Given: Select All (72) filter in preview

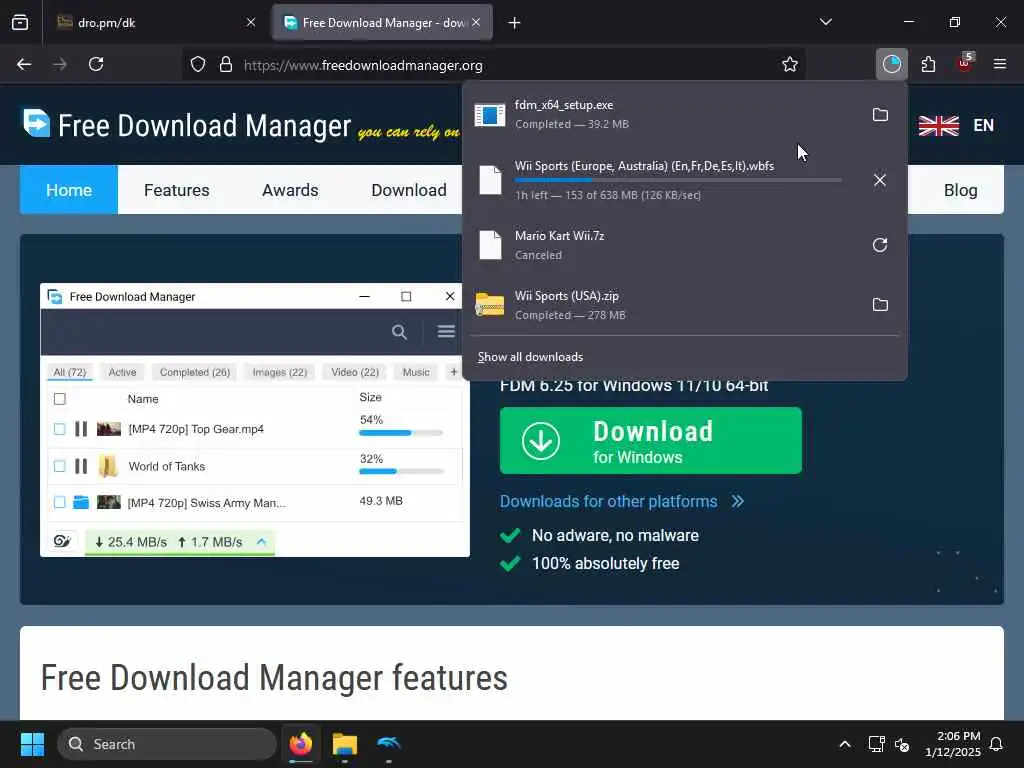Looking at the screenshot, I should [x=70, y=372].
